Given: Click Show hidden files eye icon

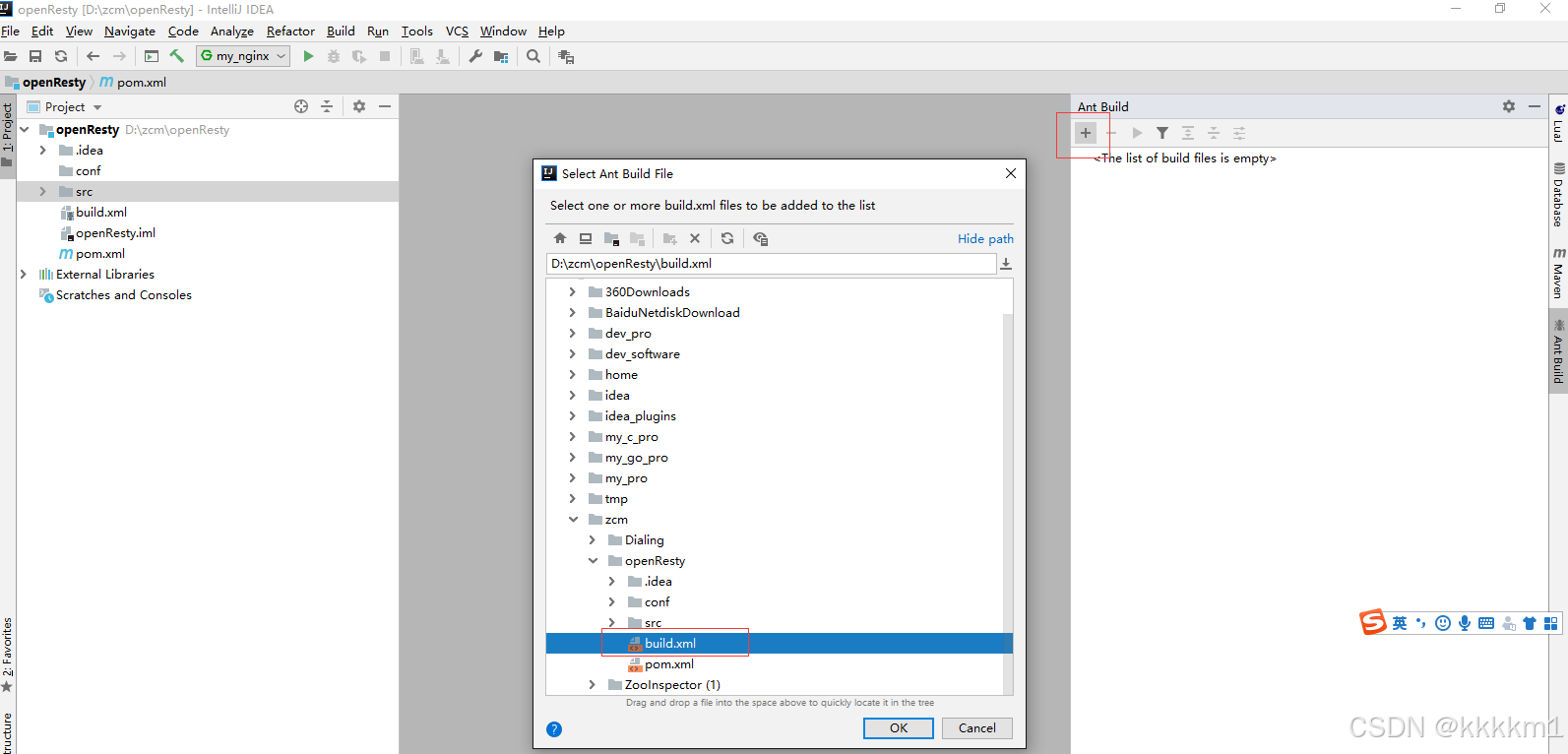Looking at the screenshot, I should (x=760, y=238).
